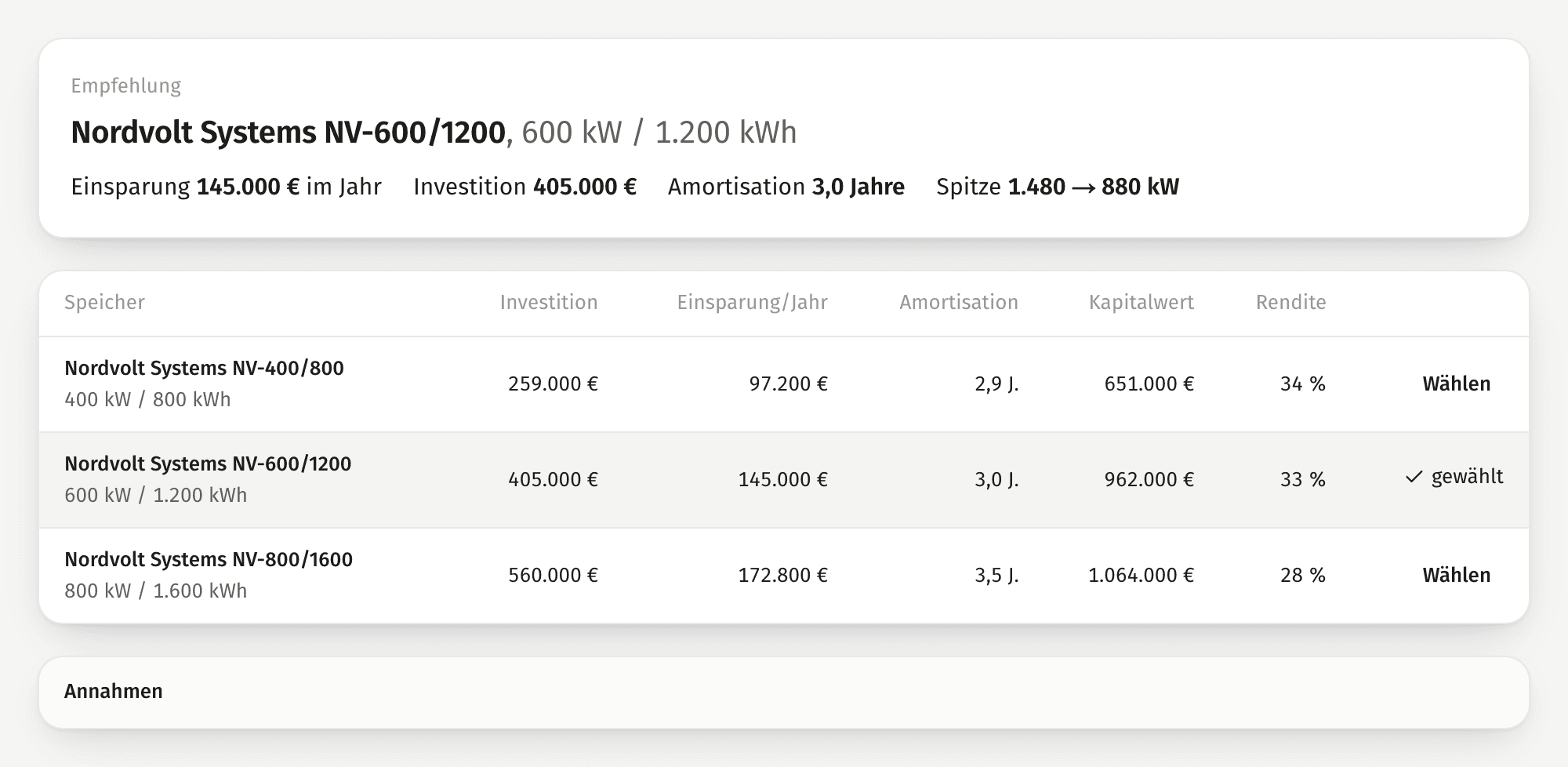Click the 172.800 € yearly savings cell

pos(783,575)
